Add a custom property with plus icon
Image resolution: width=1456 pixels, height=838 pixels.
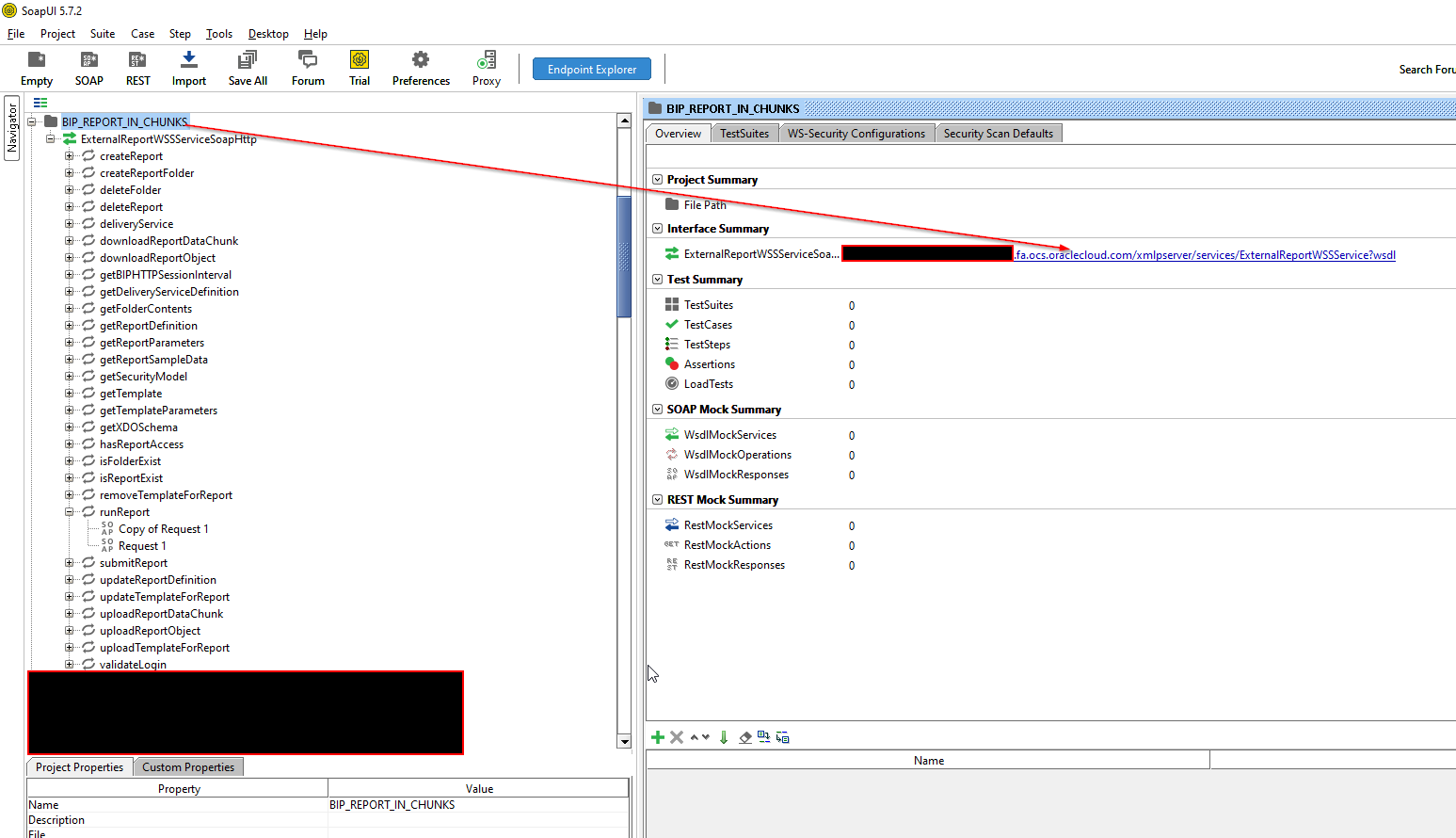click(x=658, y=737)
